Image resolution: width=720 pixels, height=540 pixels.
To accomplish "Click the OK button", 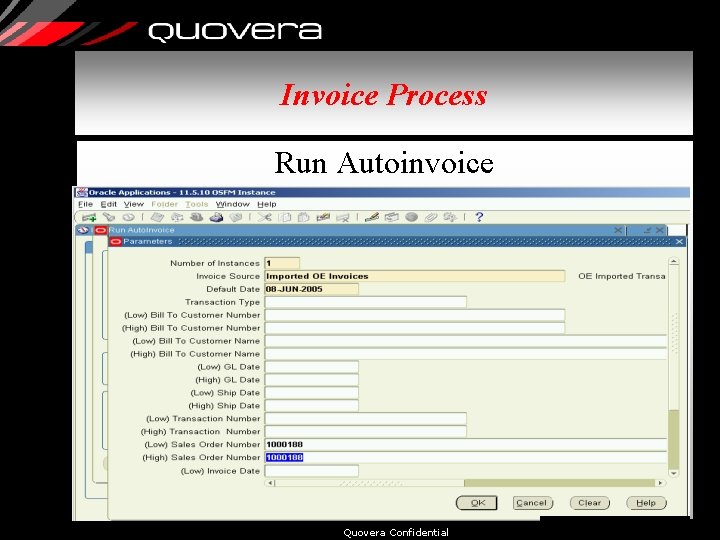I will coord(477,503).
